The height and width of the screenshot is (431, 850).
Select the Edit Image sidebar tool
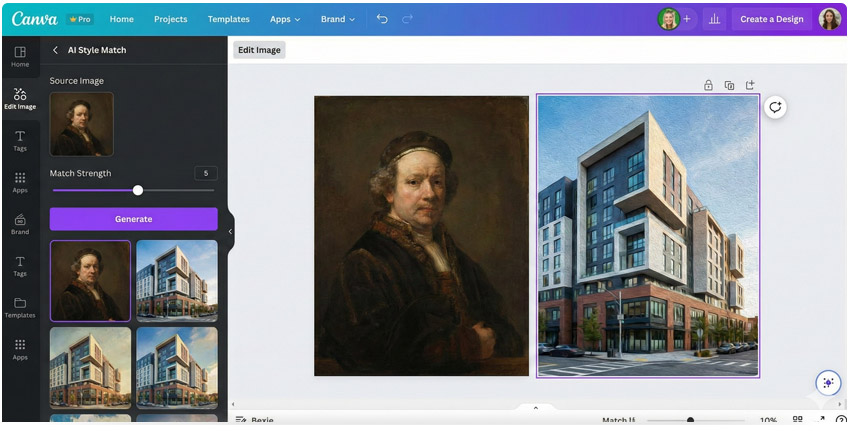pyautogui.click(x=20, y=98)
